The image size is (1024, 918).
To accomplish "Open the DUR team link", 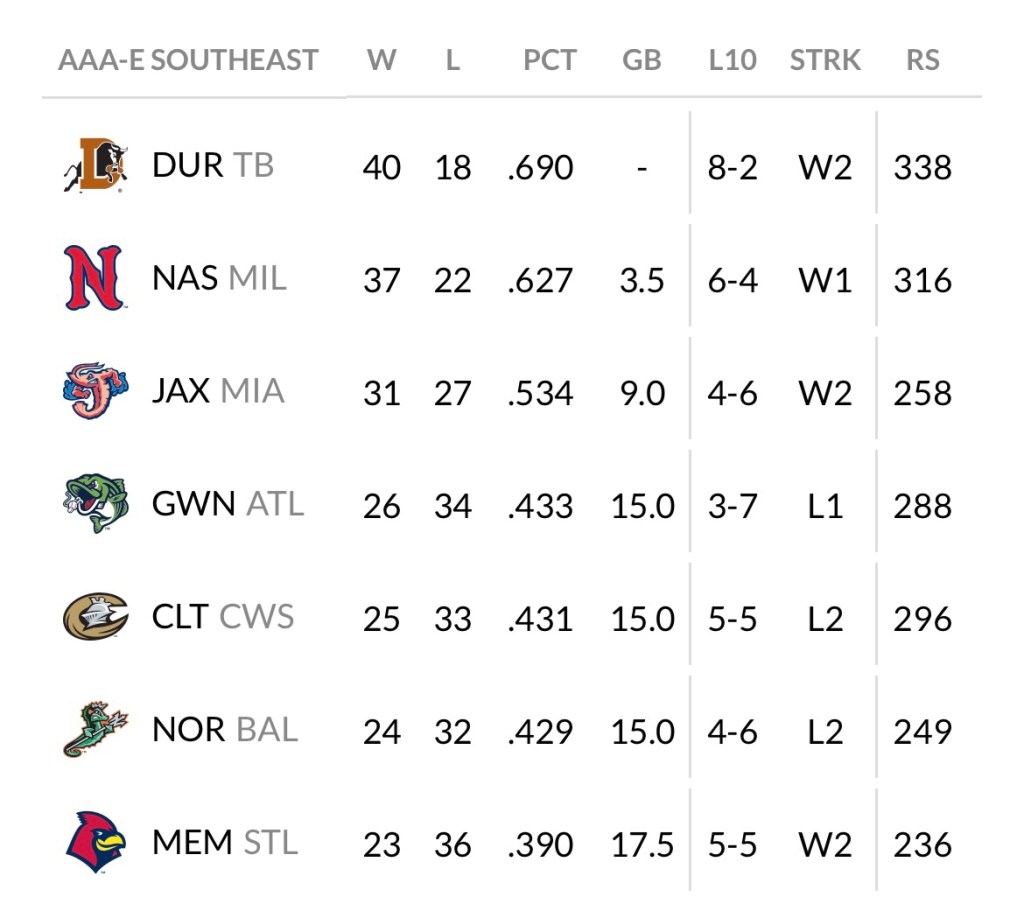I will tap(188, 165).
